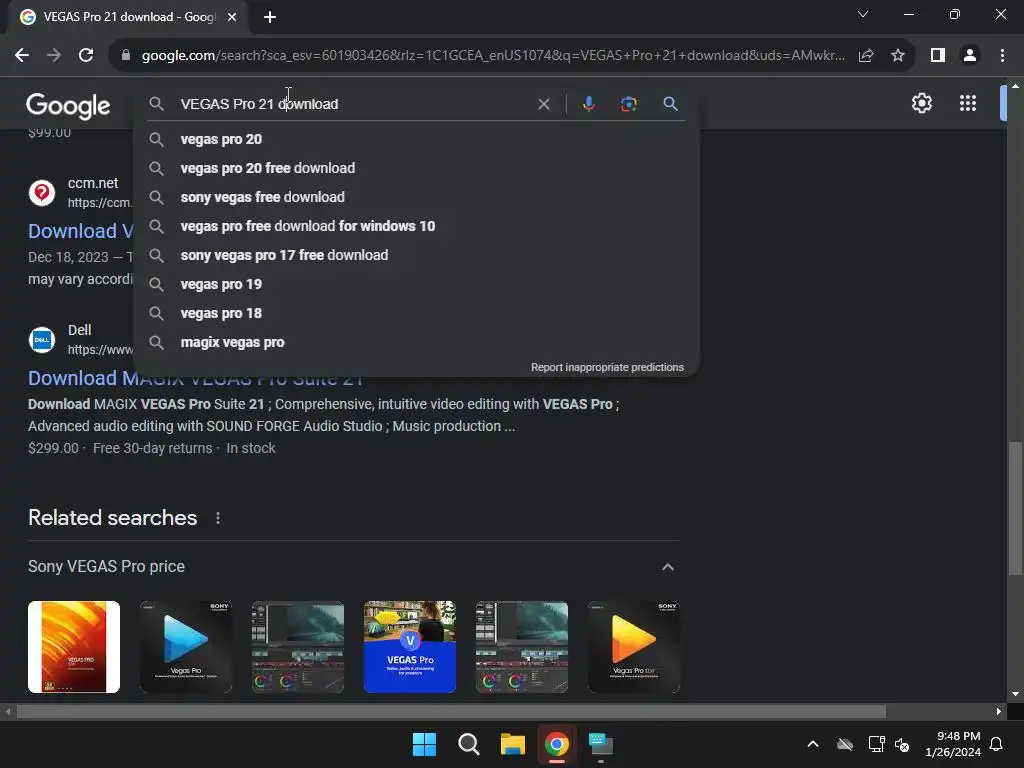Select suggestion vegas pro 20 free download
The image size is (1024, 768).
[416, 168]
